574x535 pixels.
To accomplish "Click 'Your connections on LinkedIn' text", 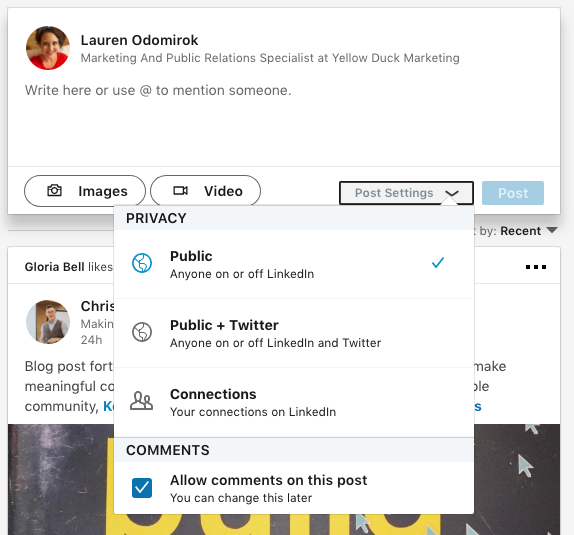I will click(253, 412).
